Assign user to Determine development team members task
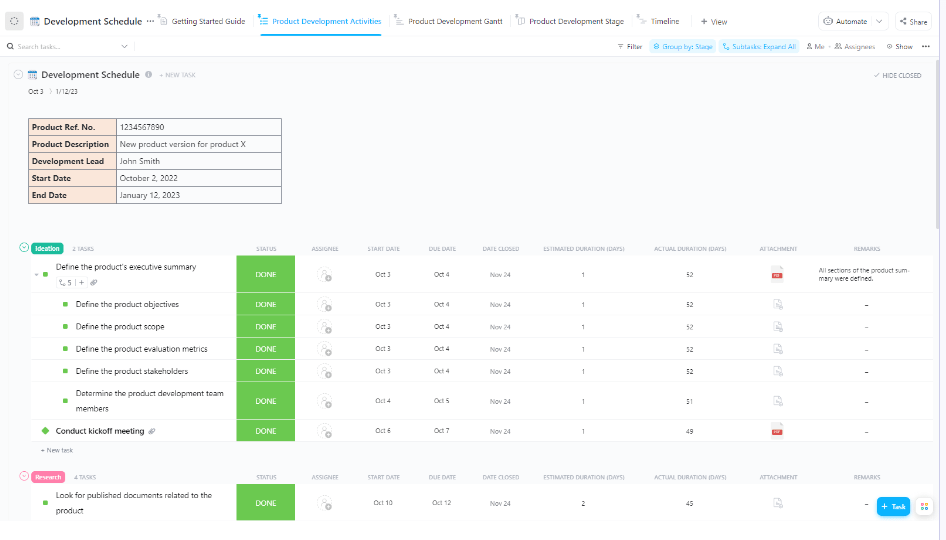946x540 pixels. [x=325, y=401]
